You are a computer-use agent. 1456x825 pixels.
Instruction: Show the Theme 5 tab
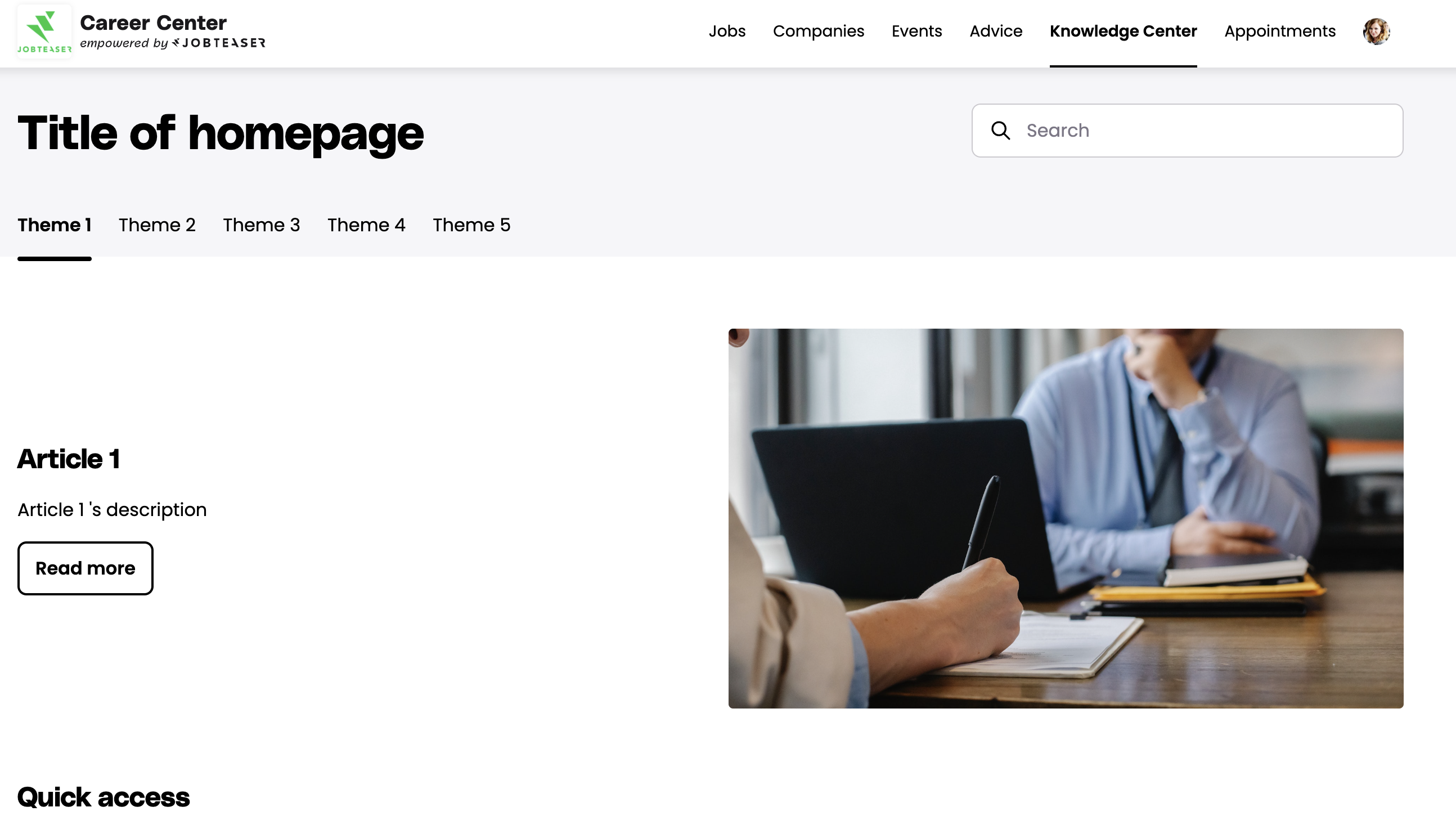[471, 225]
